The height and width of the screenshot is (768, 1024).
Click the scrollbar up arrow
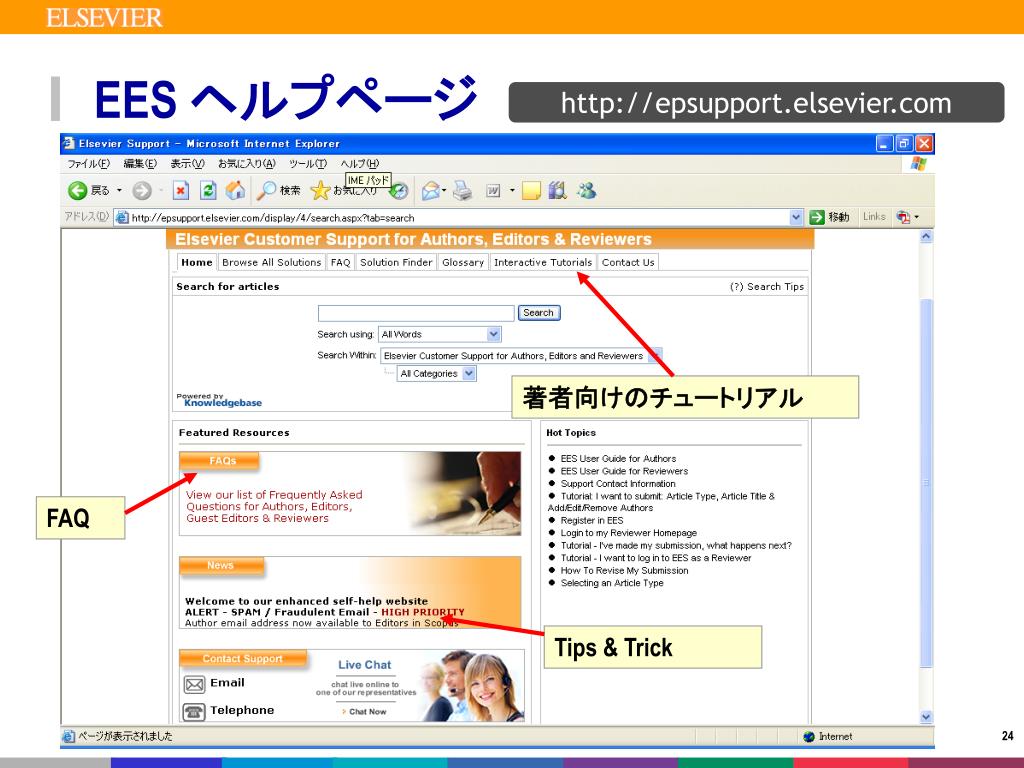(926, 236)
